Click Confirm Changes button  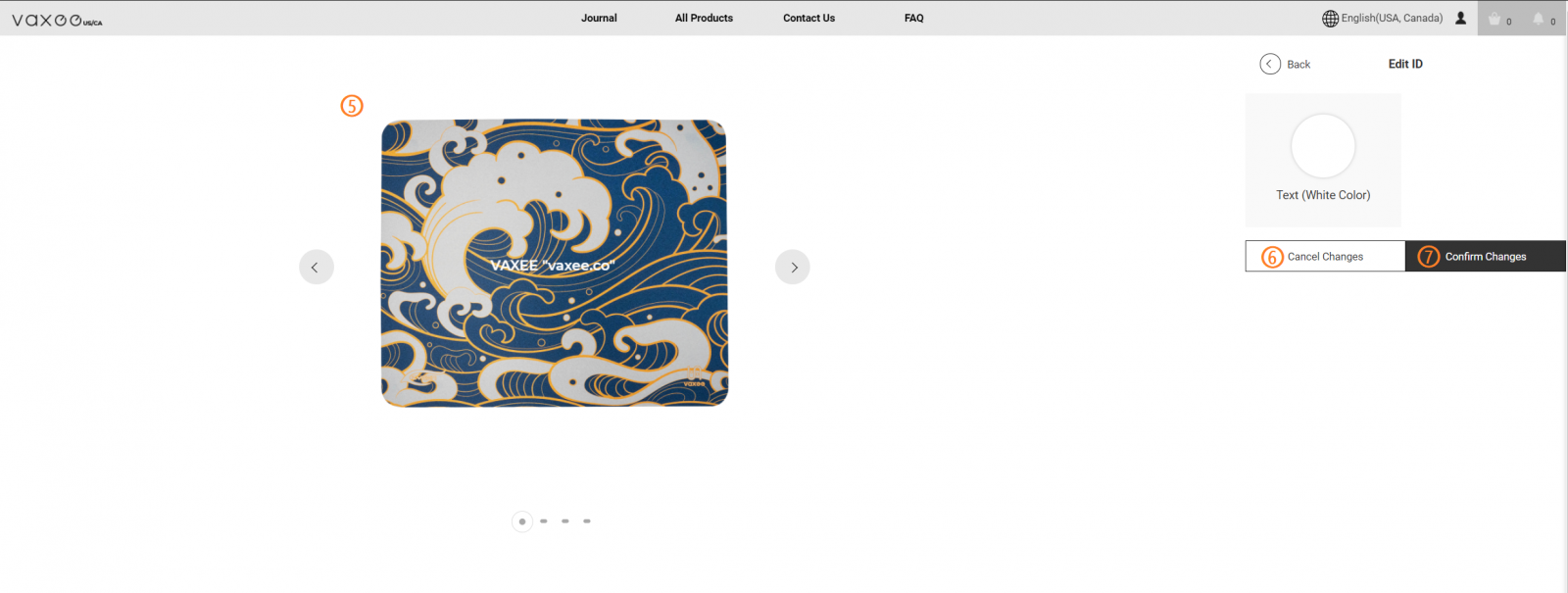coord(1486,256)
